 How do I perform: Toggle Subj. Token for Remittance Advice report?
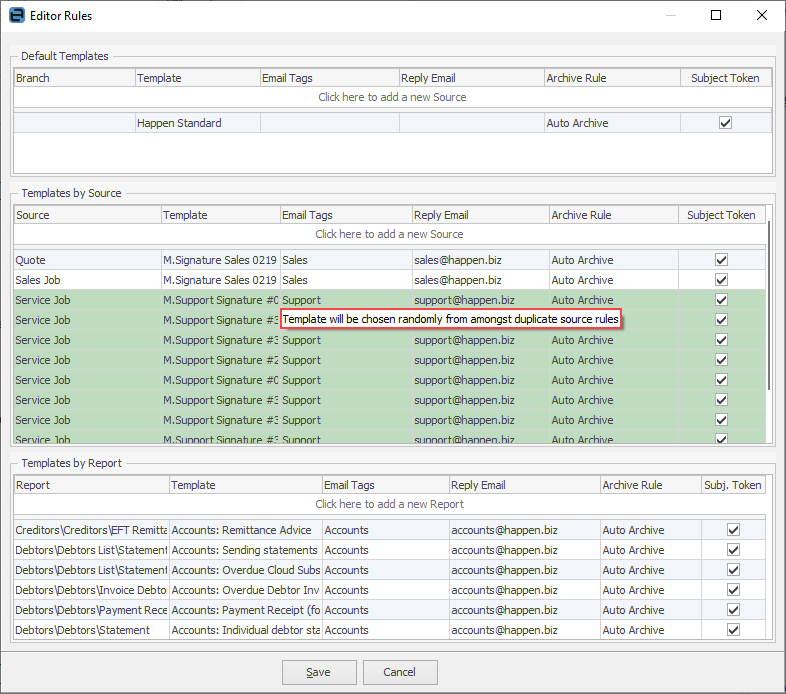pos(733,530)
